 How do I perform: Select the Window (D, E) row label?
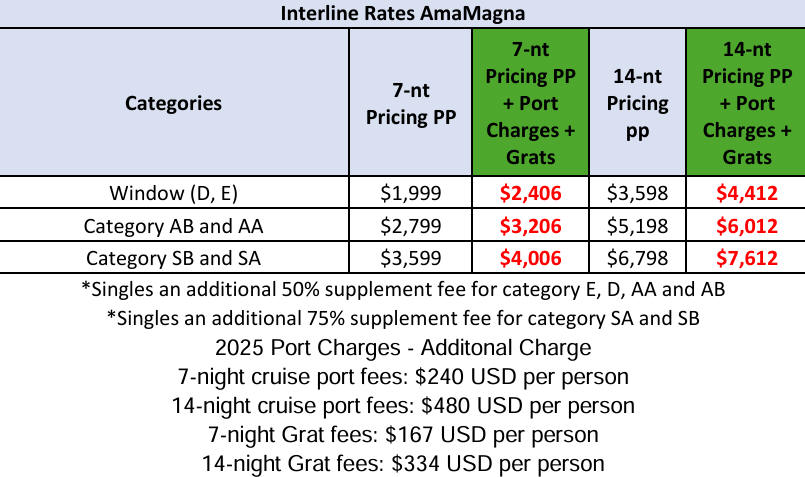tap(174, 193)
